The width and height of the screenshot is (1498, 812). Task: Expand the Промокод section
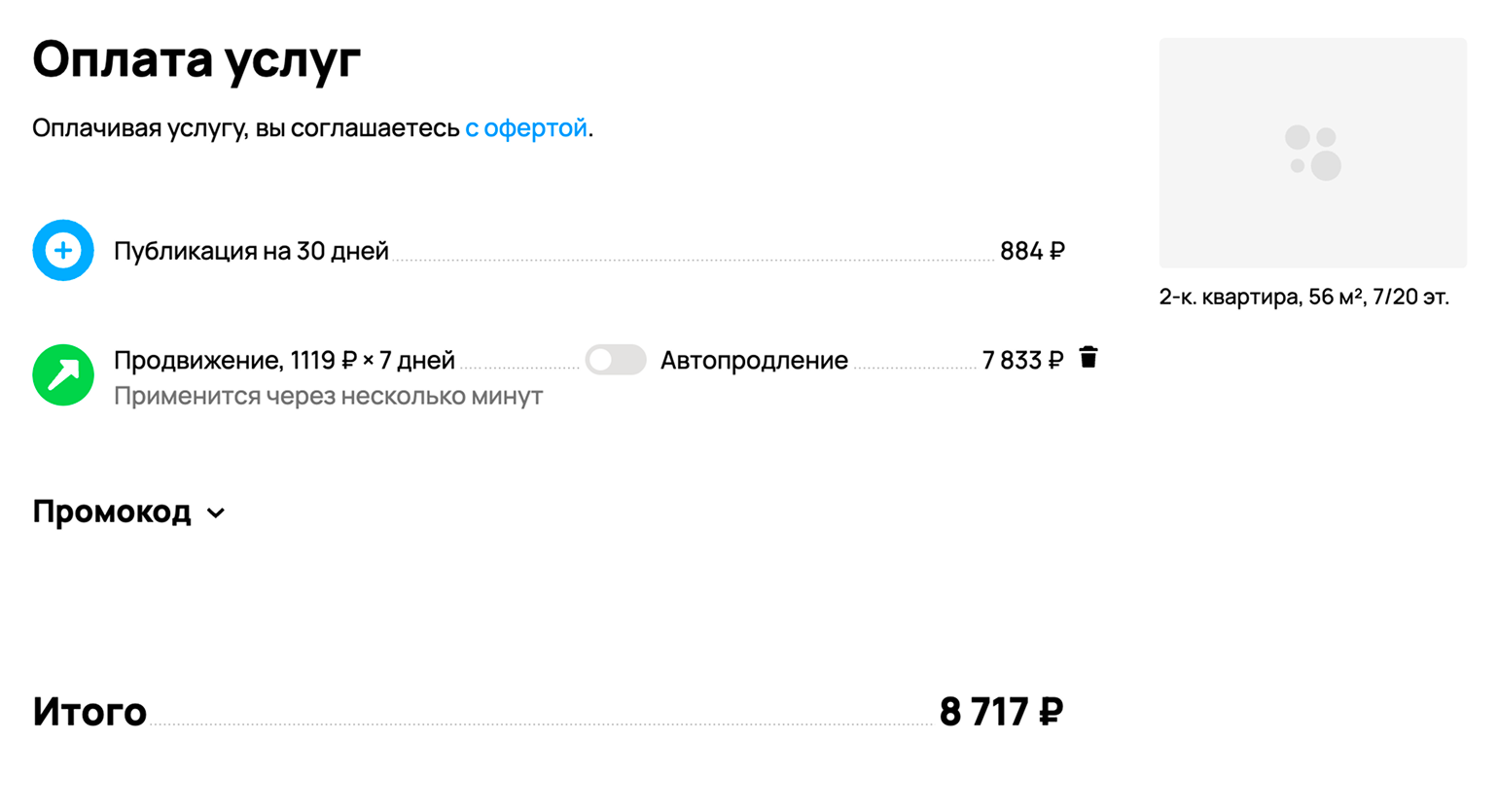[112, 512]
